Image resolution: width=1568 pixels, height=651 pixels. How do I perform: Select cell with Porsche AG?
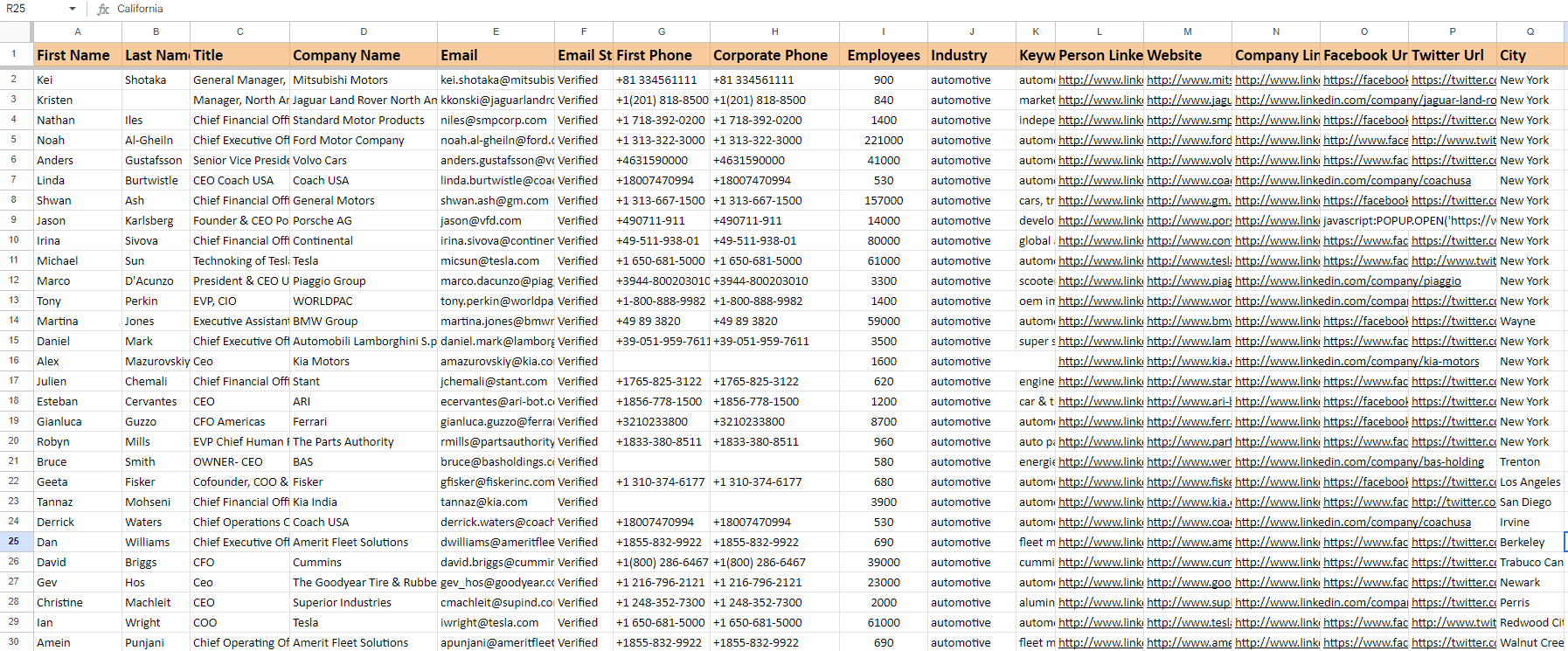pos(364,220)
